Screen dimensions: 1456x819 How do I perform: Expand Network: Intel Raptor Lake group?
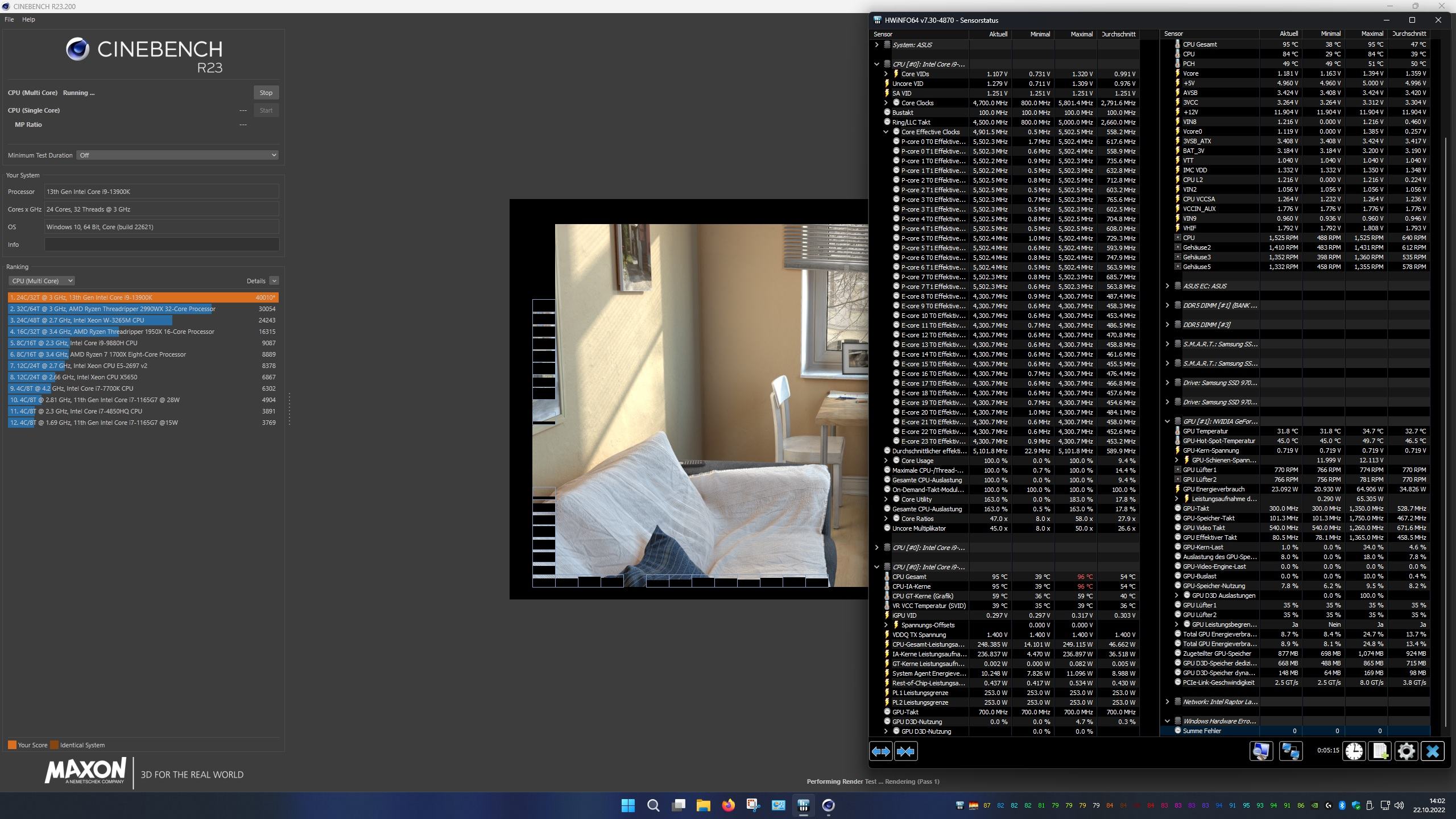(x=1167, y=702)
